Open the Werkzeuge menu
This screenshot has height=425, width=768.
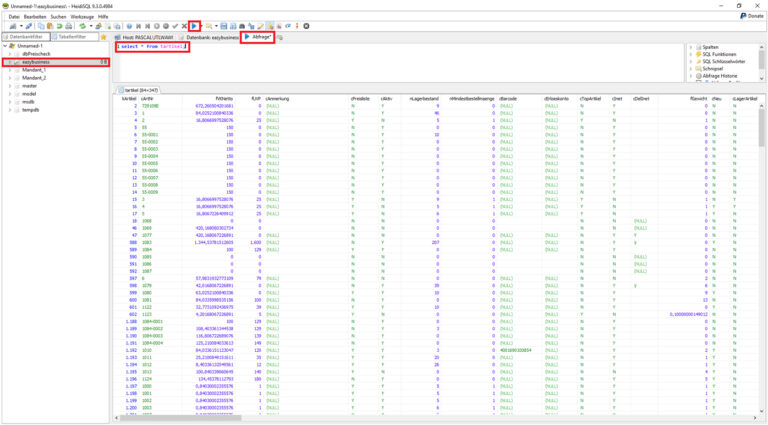[82, 16]
